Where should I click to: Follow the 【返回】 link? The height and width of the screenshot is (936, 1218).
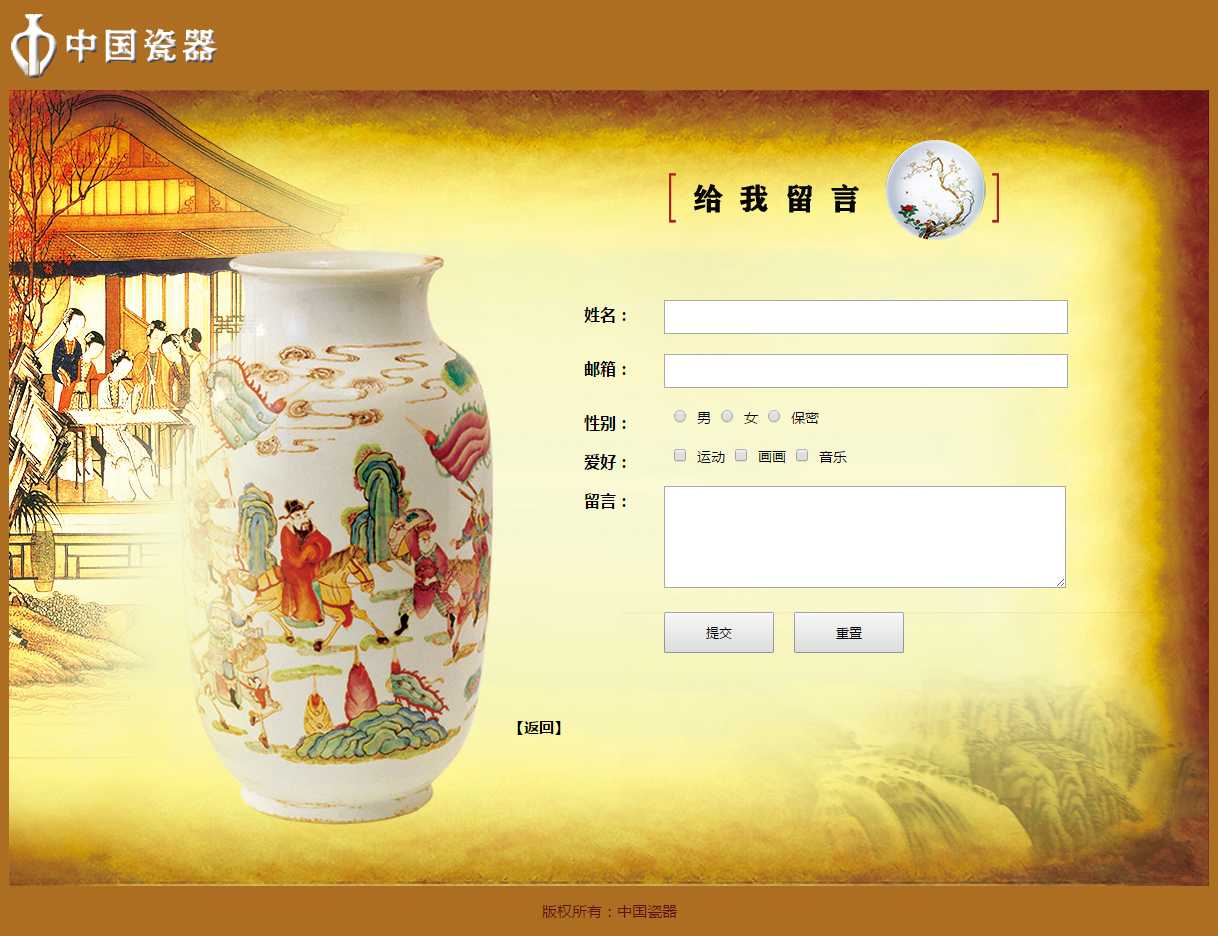point(539,728)
